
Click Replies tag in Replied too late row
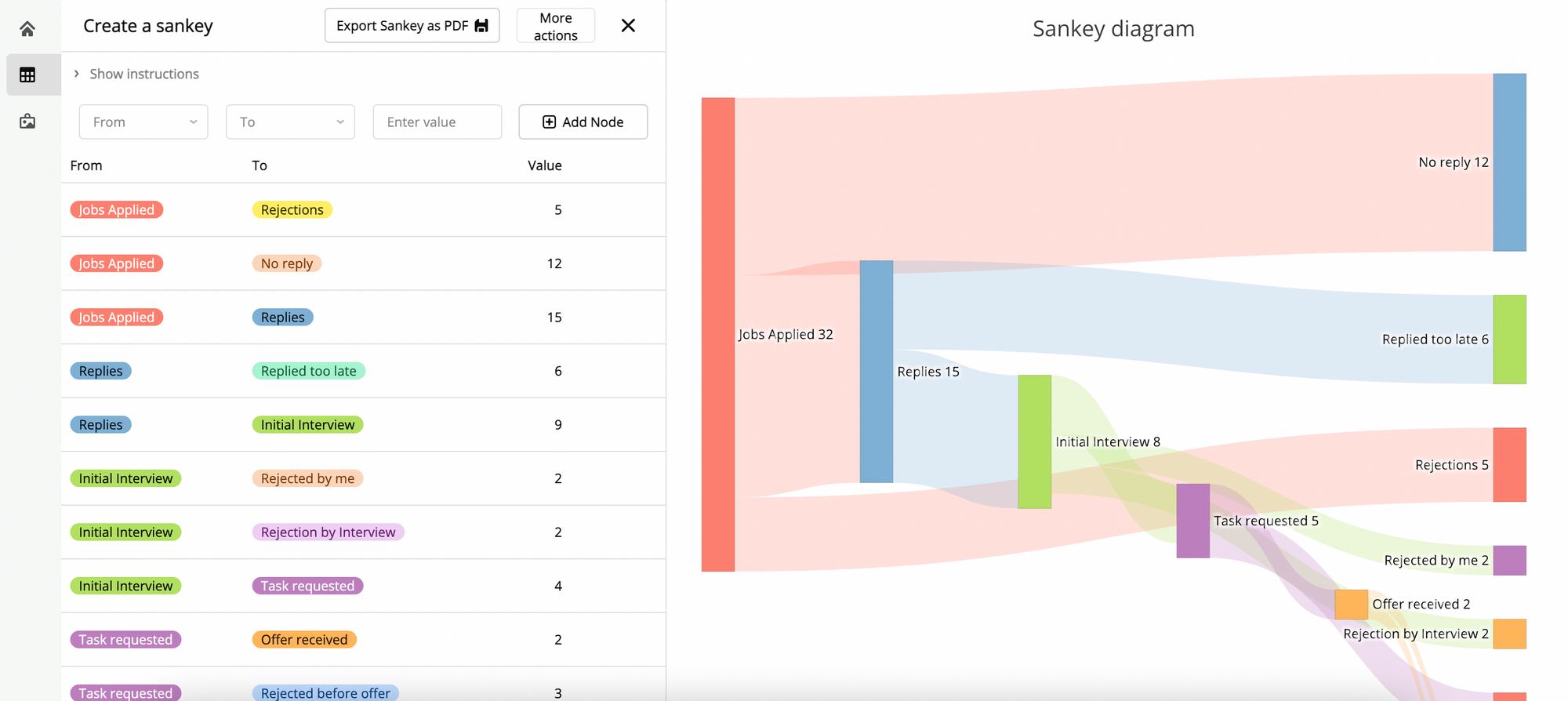(101, 371)
